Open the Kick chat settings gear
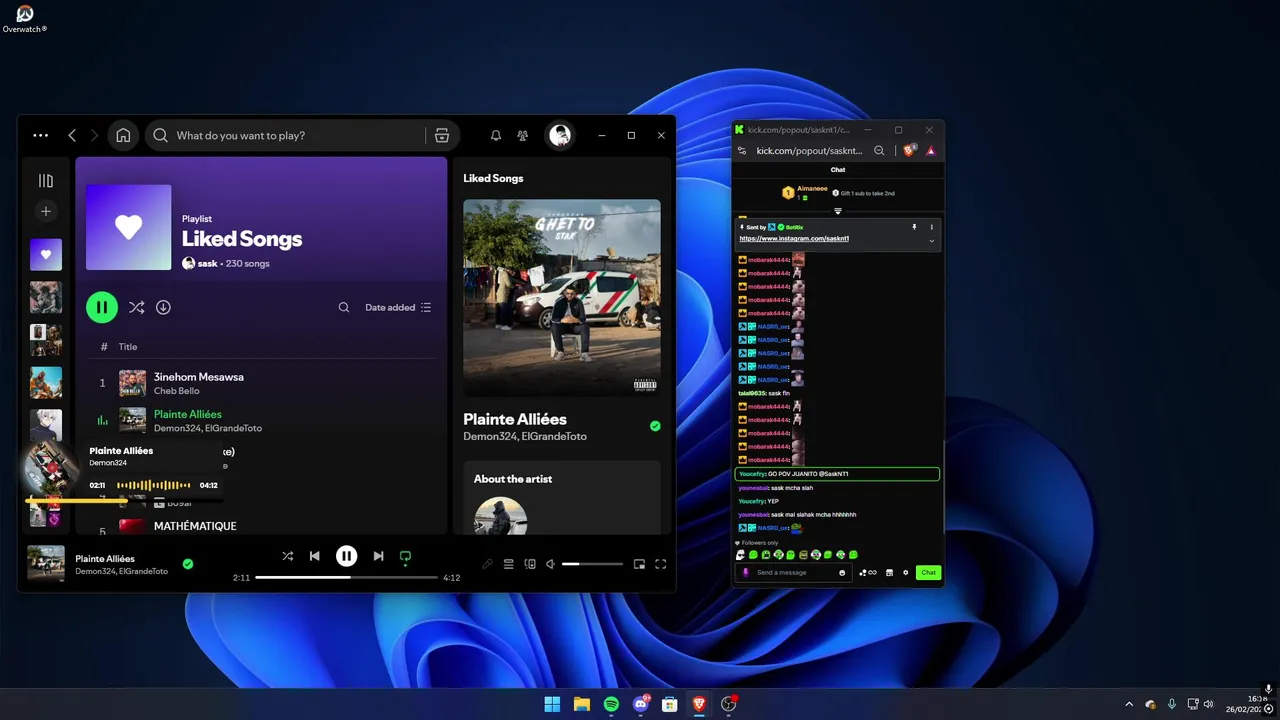This screenshot has width=1280, height=720. point(906,573)
